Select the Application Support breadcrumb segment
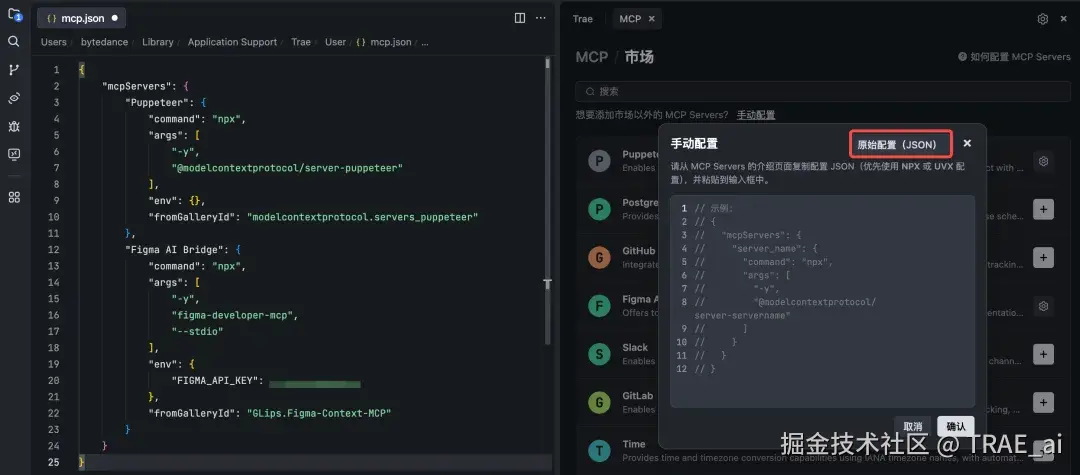Image resolution: width=1080 pixels, height=475 pixels. click(232, 42)
